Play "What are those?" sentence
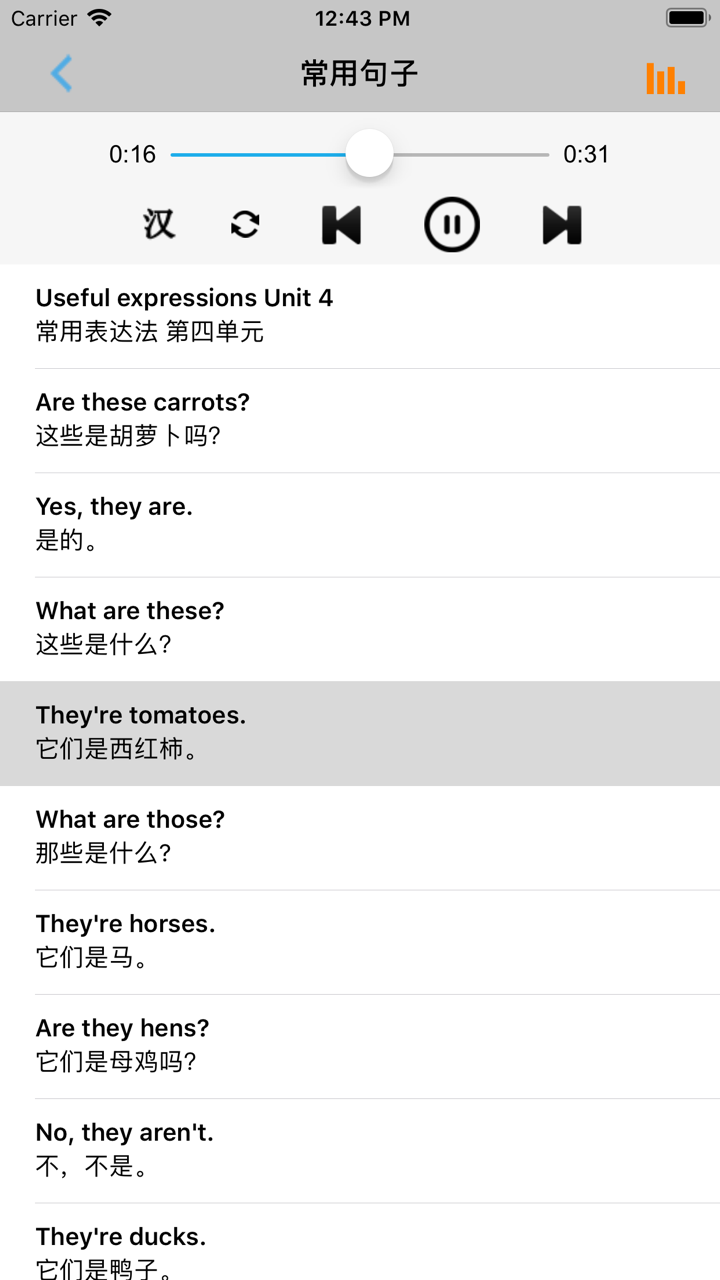The width and height of the screenshot is (720, 1280). [x=360, y=836]
